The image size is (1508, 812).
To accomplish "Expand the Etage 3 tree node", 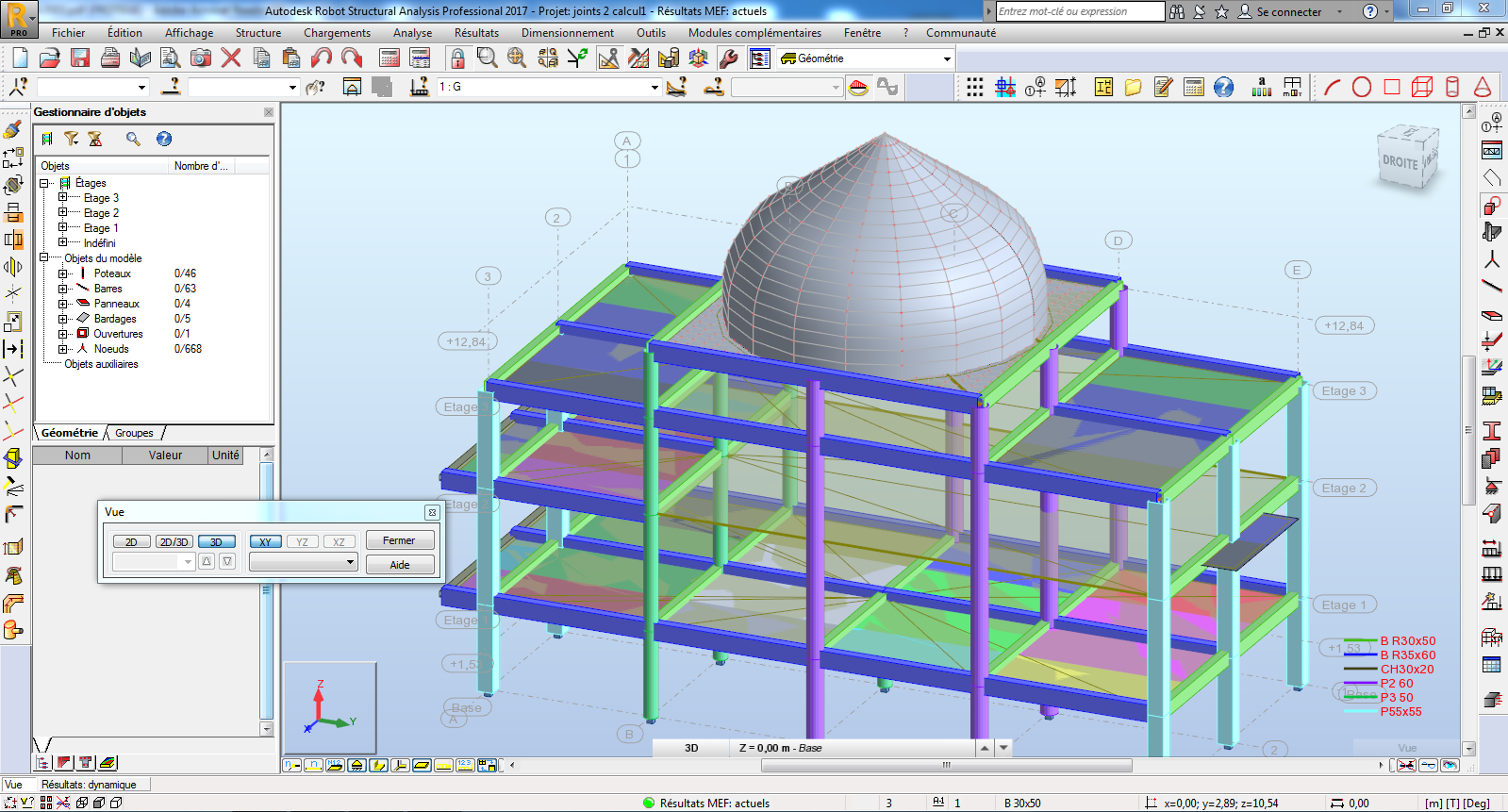I will click(x=63, y=198).
